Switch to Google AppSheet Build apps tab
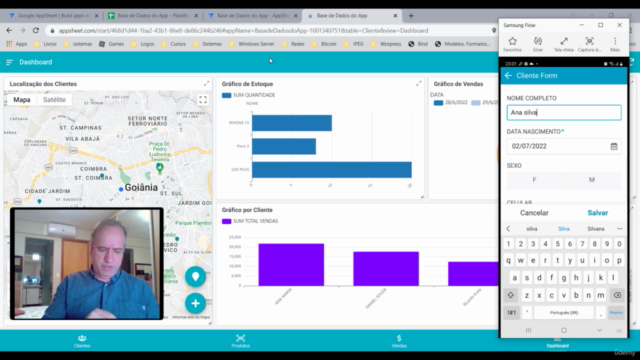 point(53,16)
